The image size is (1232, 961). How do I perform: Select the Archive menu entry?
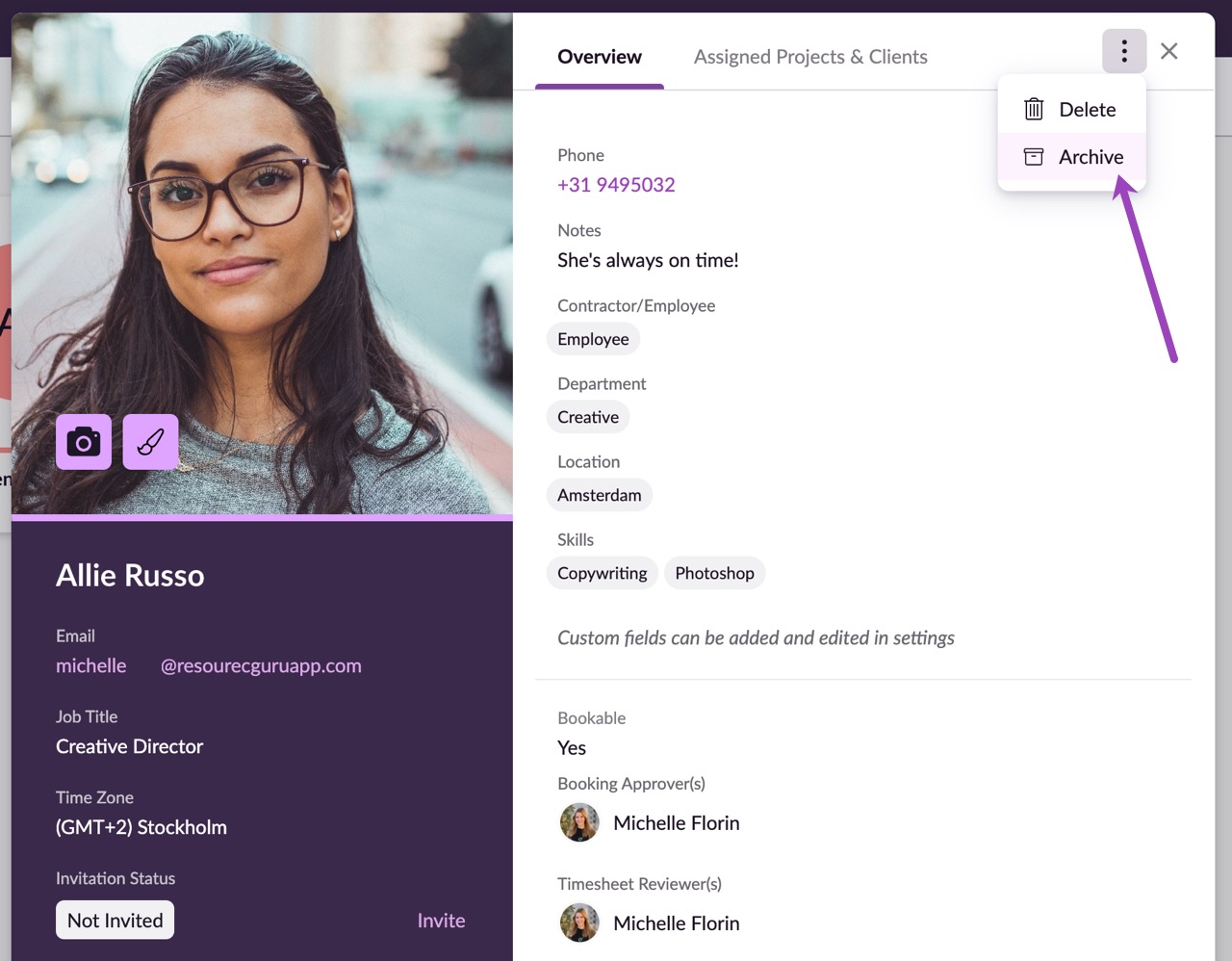point(1071,156)
